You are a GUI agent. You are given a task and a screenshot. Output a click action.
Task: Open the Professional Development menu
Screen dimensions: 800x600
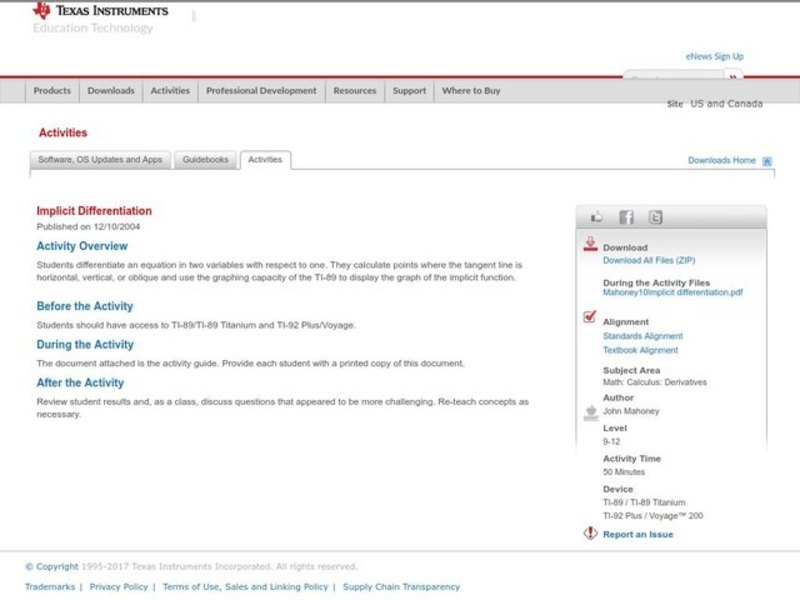261,91
